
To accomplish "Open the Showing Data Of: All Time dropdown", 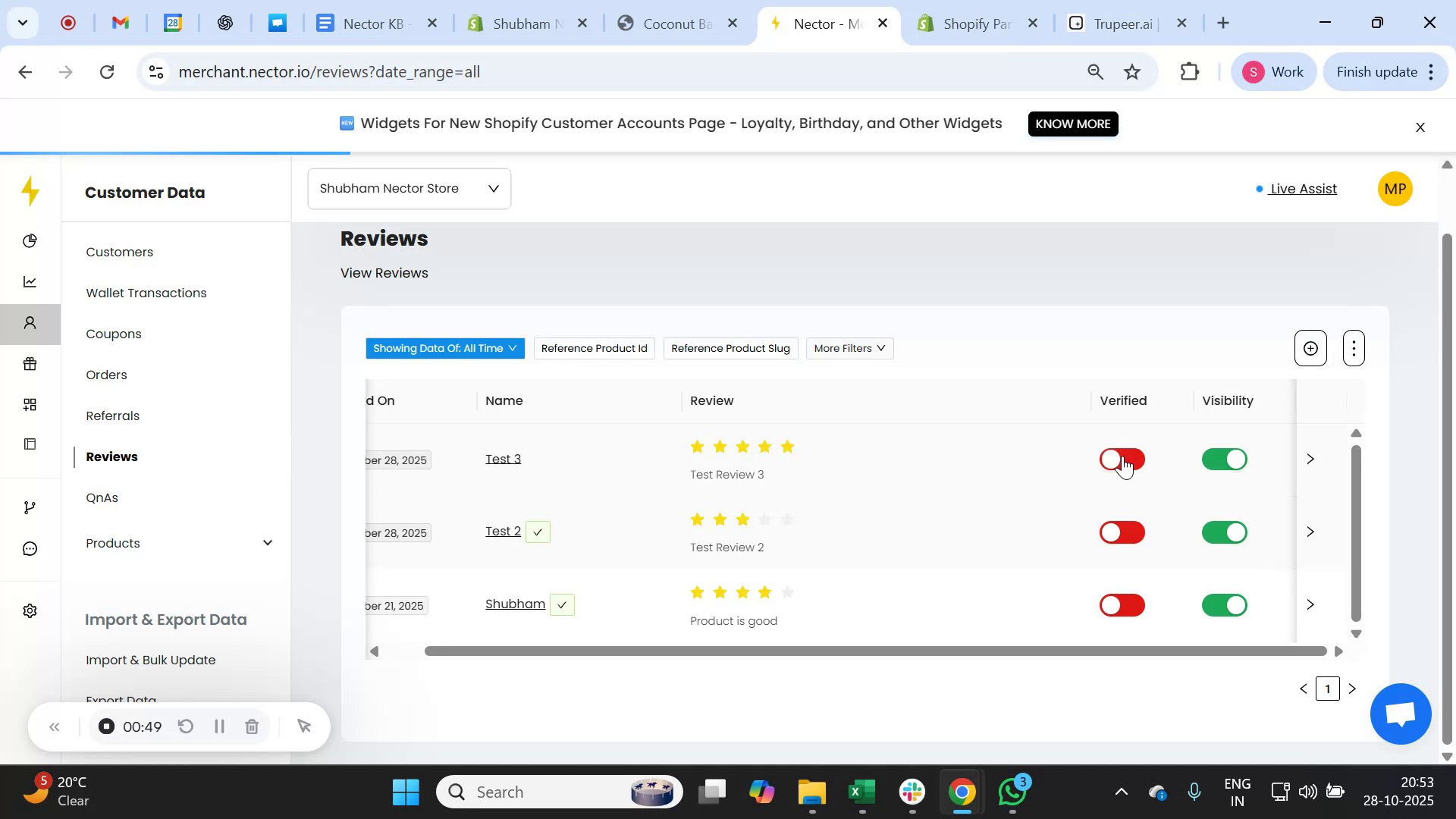I will (444, 348).
